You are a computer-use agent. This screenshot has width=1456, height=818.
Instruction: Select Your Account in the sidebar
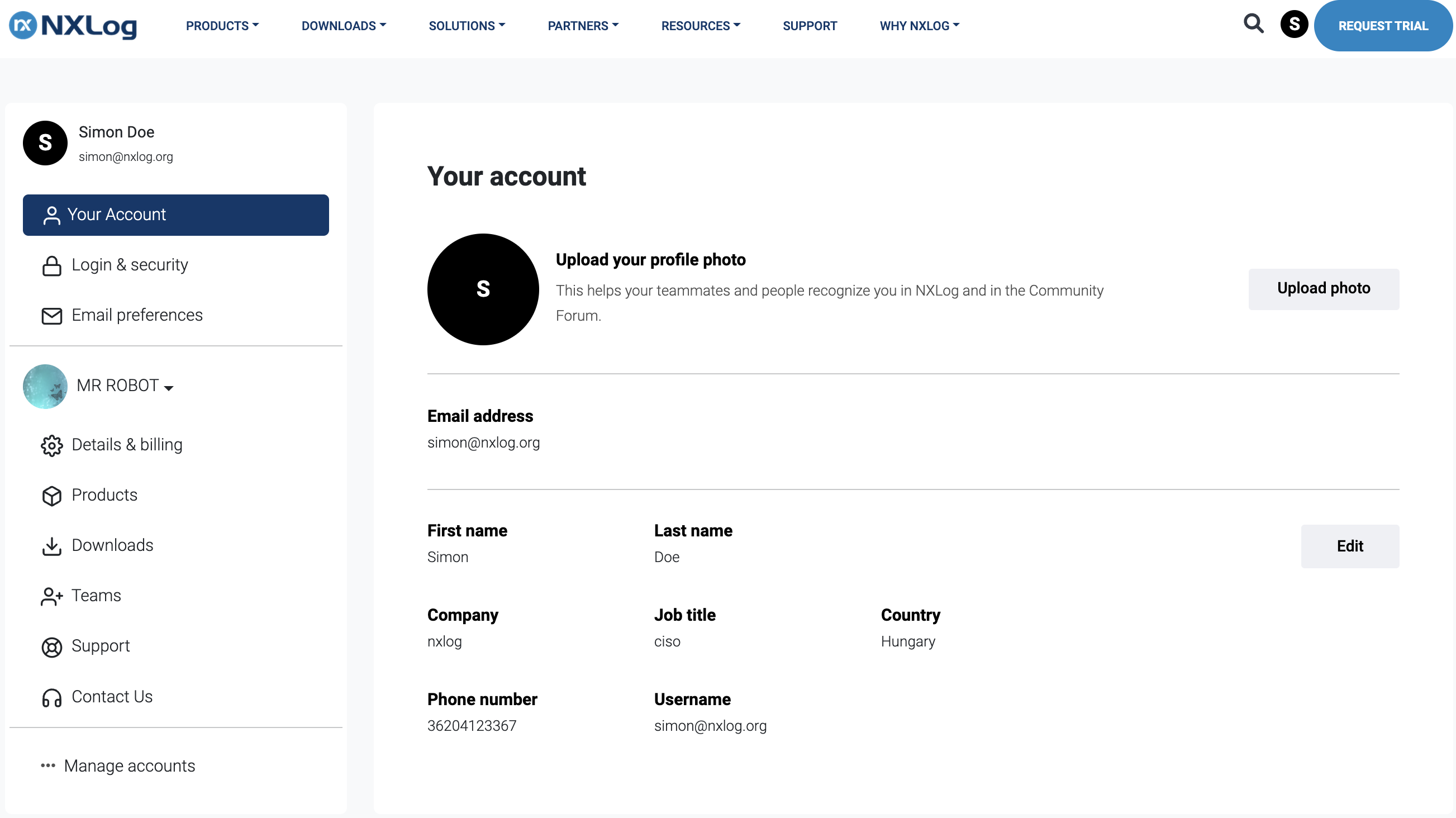click(176, 215)
